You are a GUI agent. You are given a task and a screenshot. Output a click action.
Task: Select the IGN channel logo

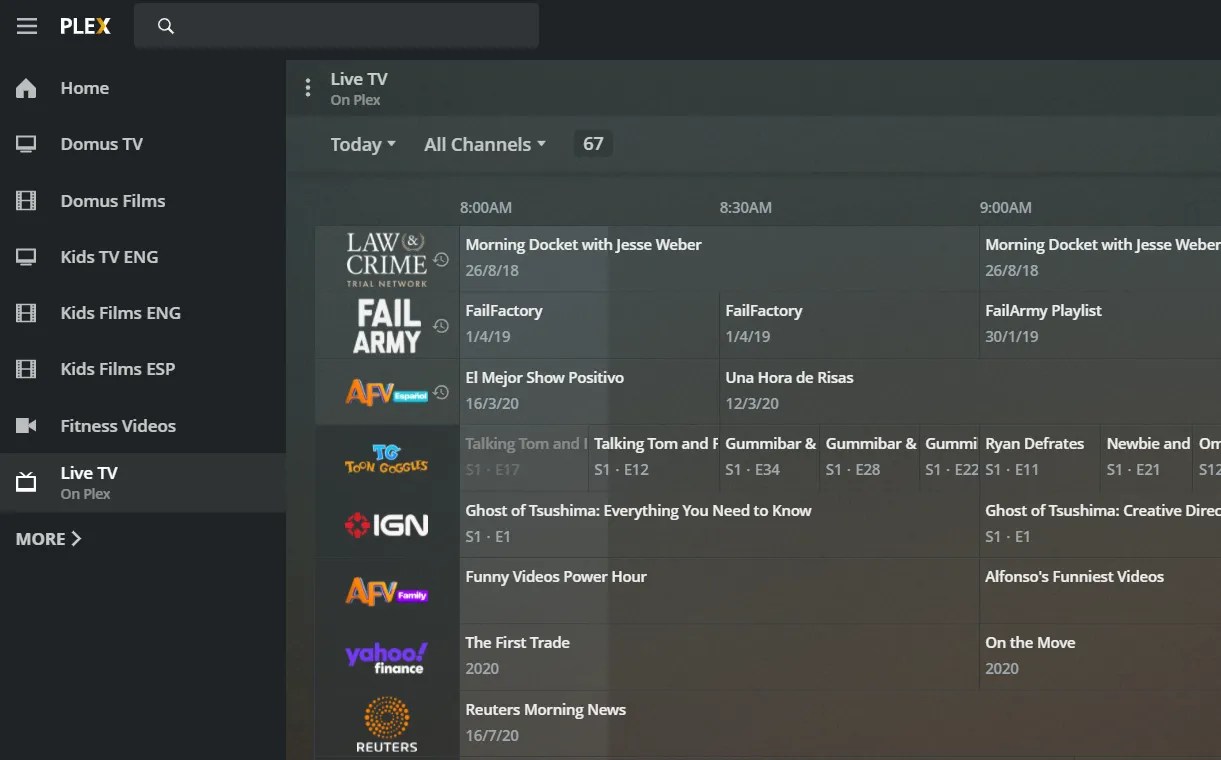pos(387,524)
